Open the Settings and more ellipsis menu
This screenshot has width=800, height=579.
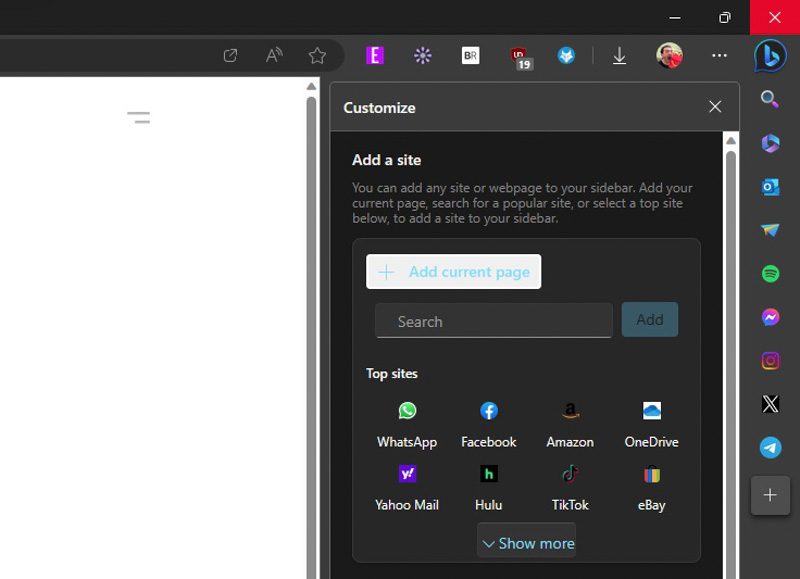pos(719,55)
